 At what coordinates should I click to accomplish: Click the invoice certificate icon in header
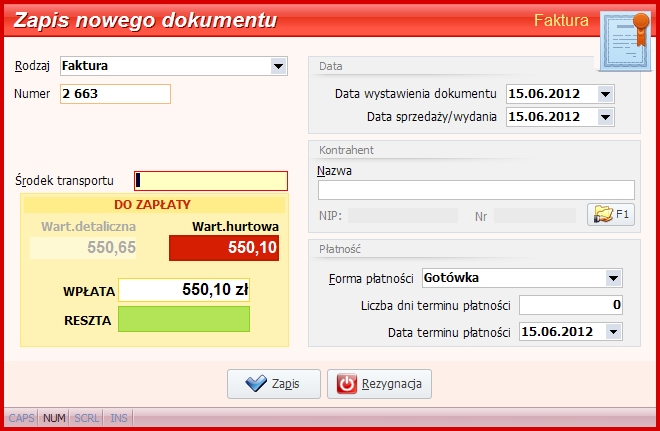click(625, 41)
